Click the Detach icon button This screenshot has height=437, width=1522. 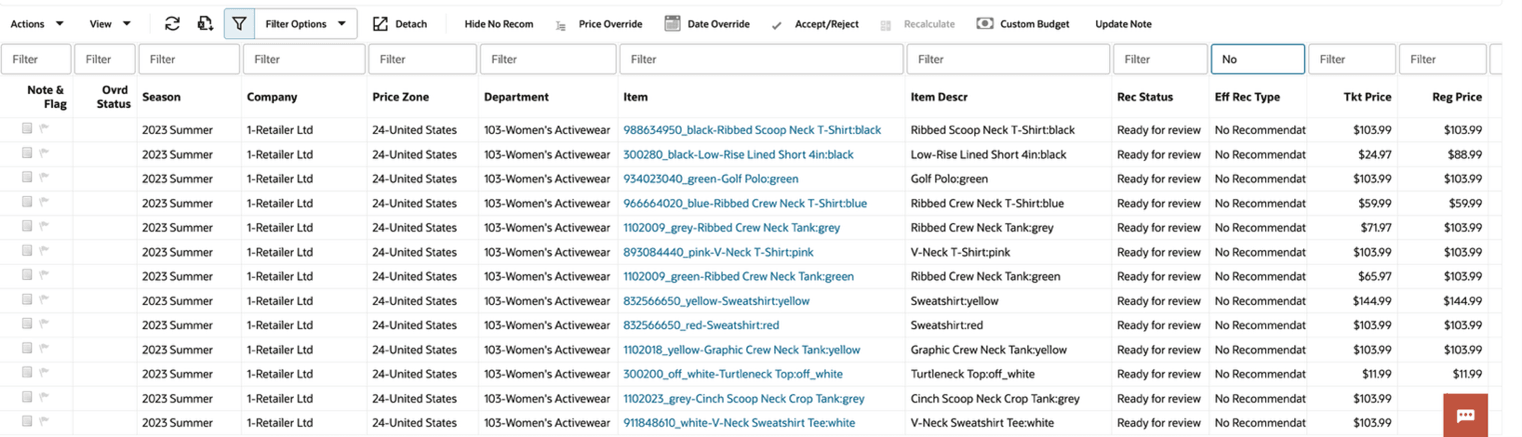[x=380, y=24]
